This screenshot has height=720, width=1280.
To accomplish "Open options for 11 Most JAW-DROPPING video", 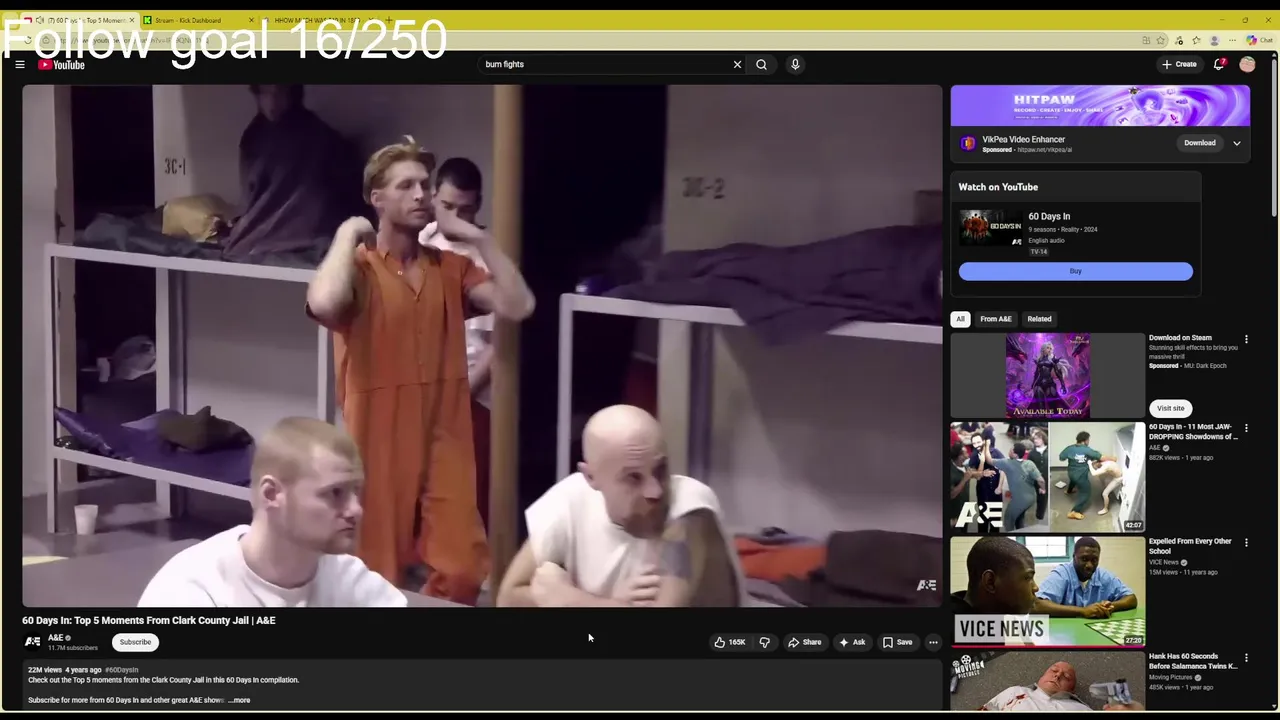I will (1246, 428).
